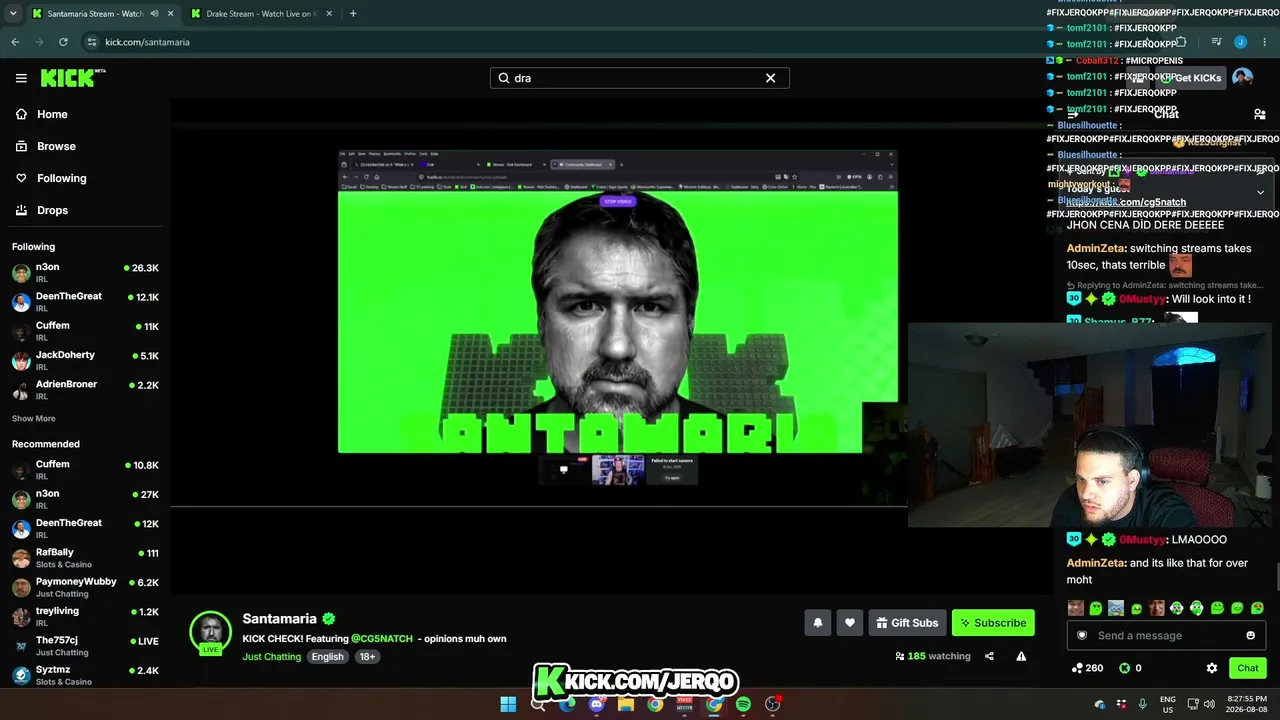1280x720 pixels.
Task: Switch to the Drake Stream browser tab
Action: (262, 14)
